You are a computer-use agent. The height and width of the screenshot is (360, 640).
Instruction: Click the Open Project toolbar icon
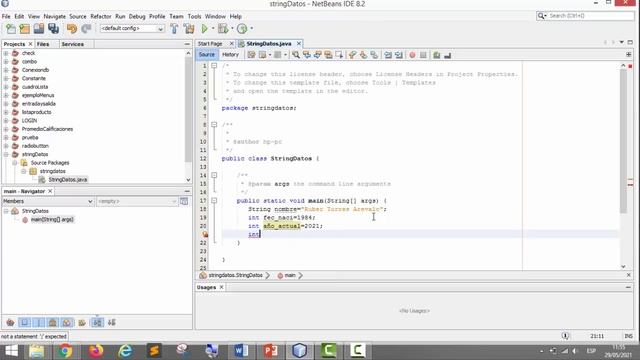39,29
